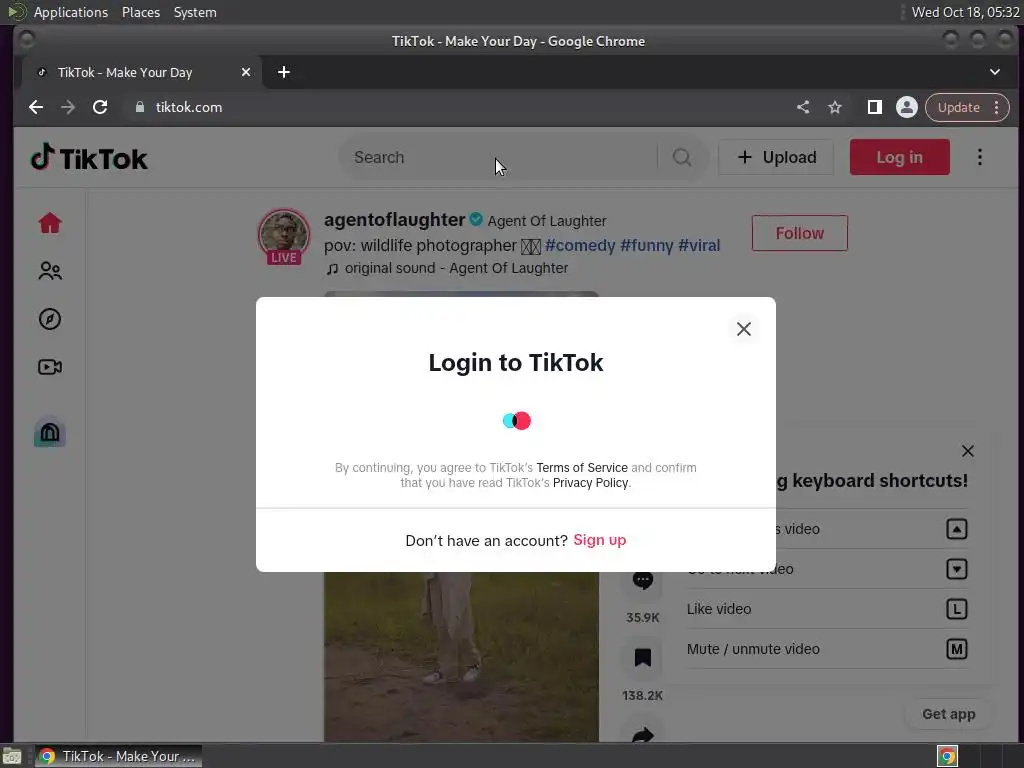Open the Places menu
1024x768 pixels.
click(141, 12)
